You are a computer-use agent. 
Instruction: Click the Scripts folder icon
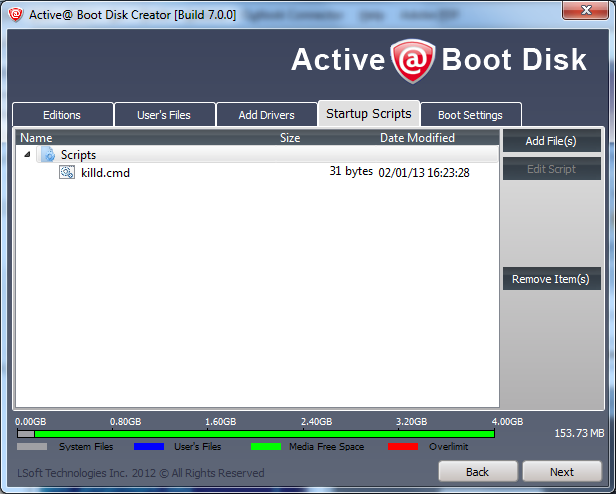point(48,154)
